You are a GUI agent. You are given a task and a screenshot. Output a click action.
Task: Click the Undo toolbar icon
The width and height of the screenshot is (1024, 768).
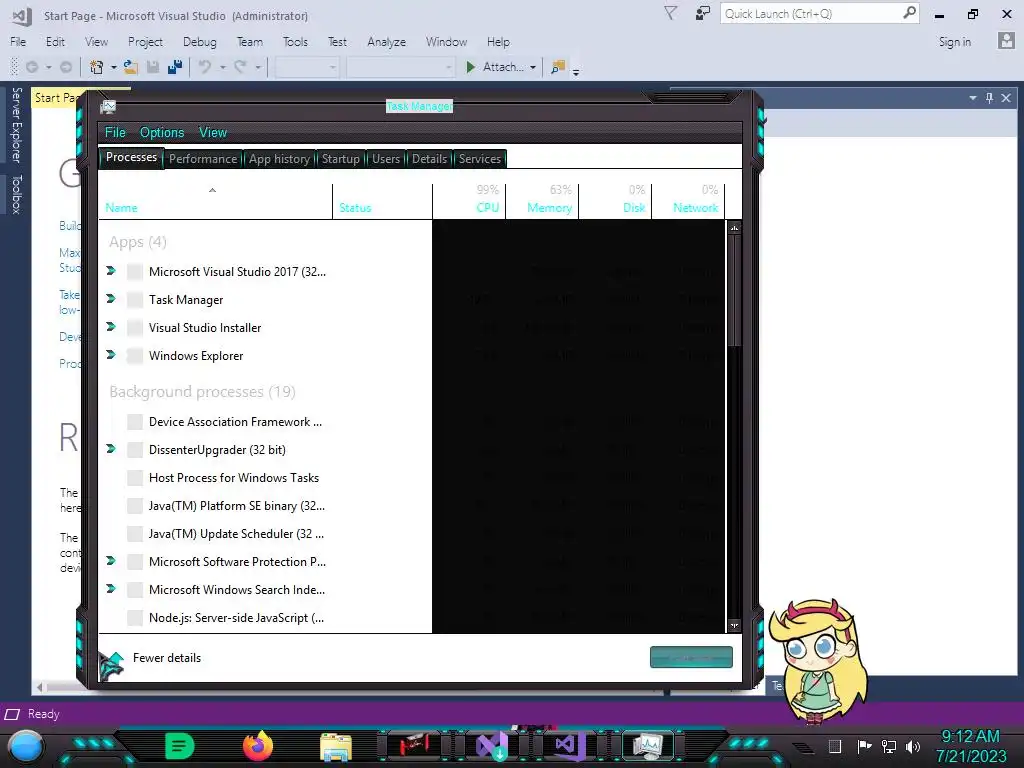coord(205,67)
